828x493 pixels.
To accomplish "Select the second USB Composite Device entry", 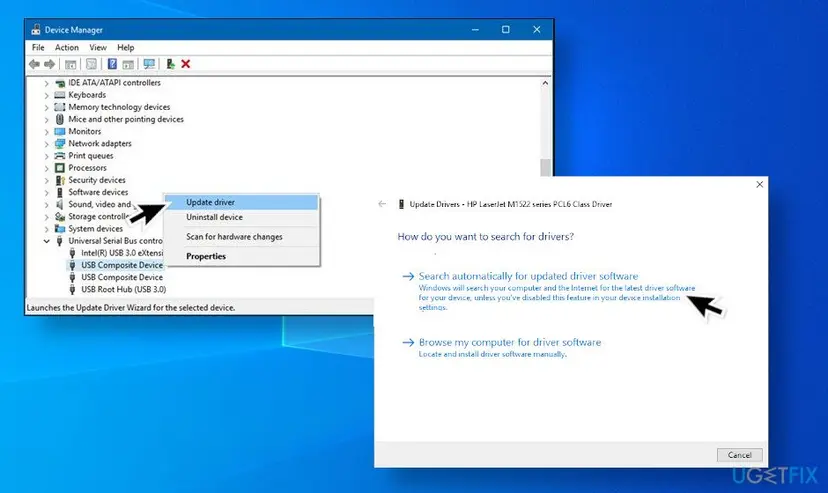I will point(121,277).
